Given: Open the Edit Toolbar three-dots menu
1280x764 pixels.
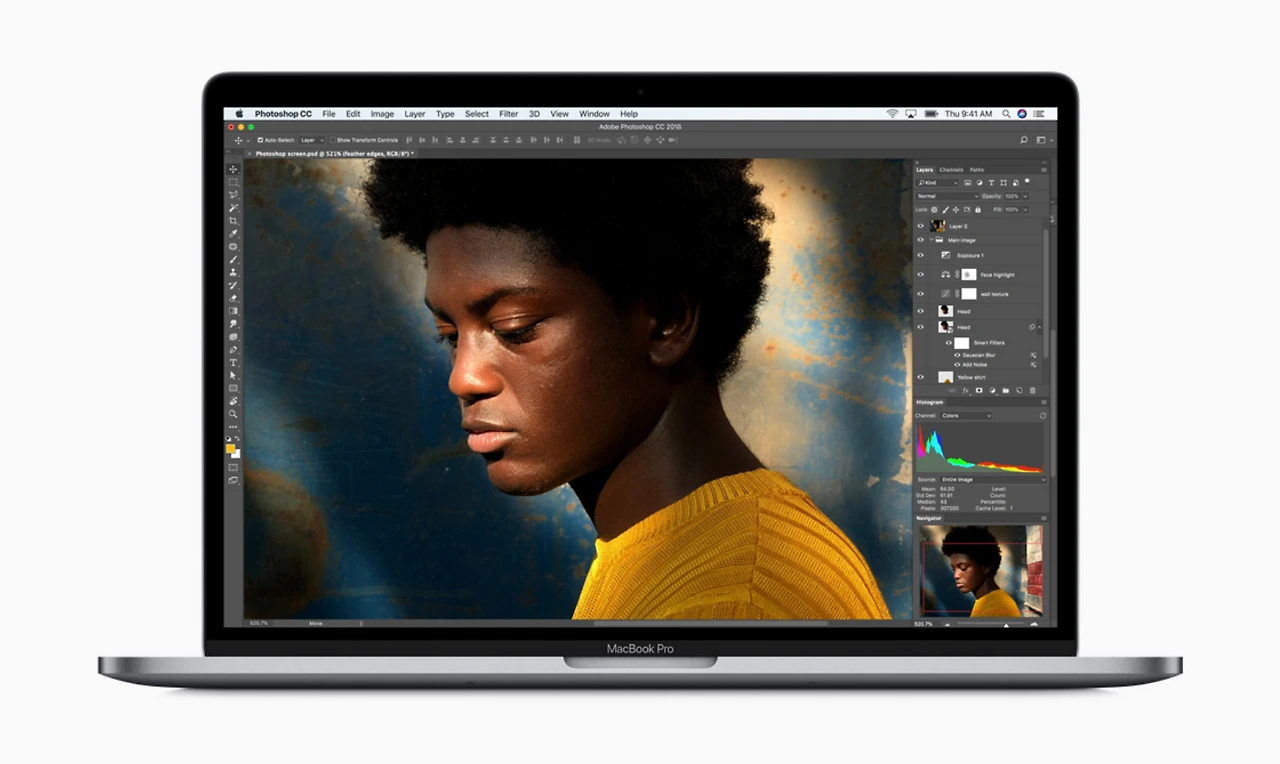Looking at the screenshot, I should click(x=233, y=427).
